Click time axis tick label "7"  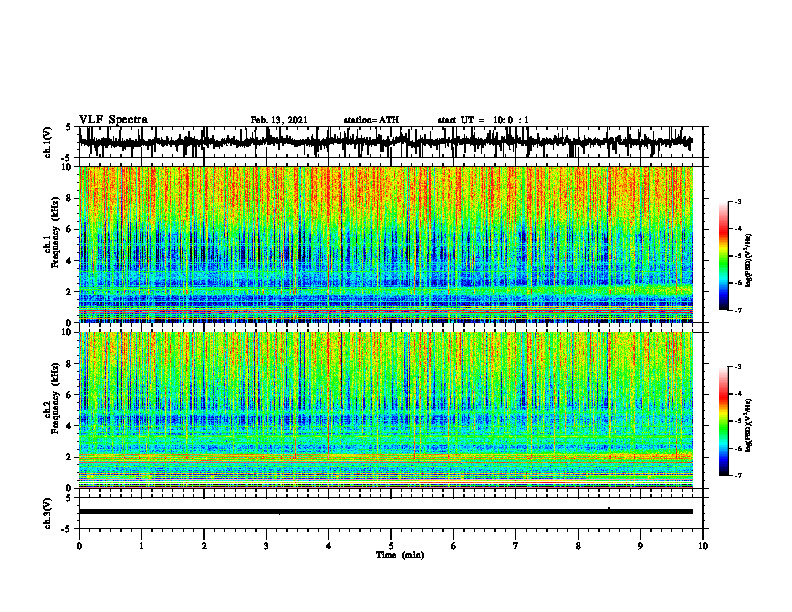(516, 546)
